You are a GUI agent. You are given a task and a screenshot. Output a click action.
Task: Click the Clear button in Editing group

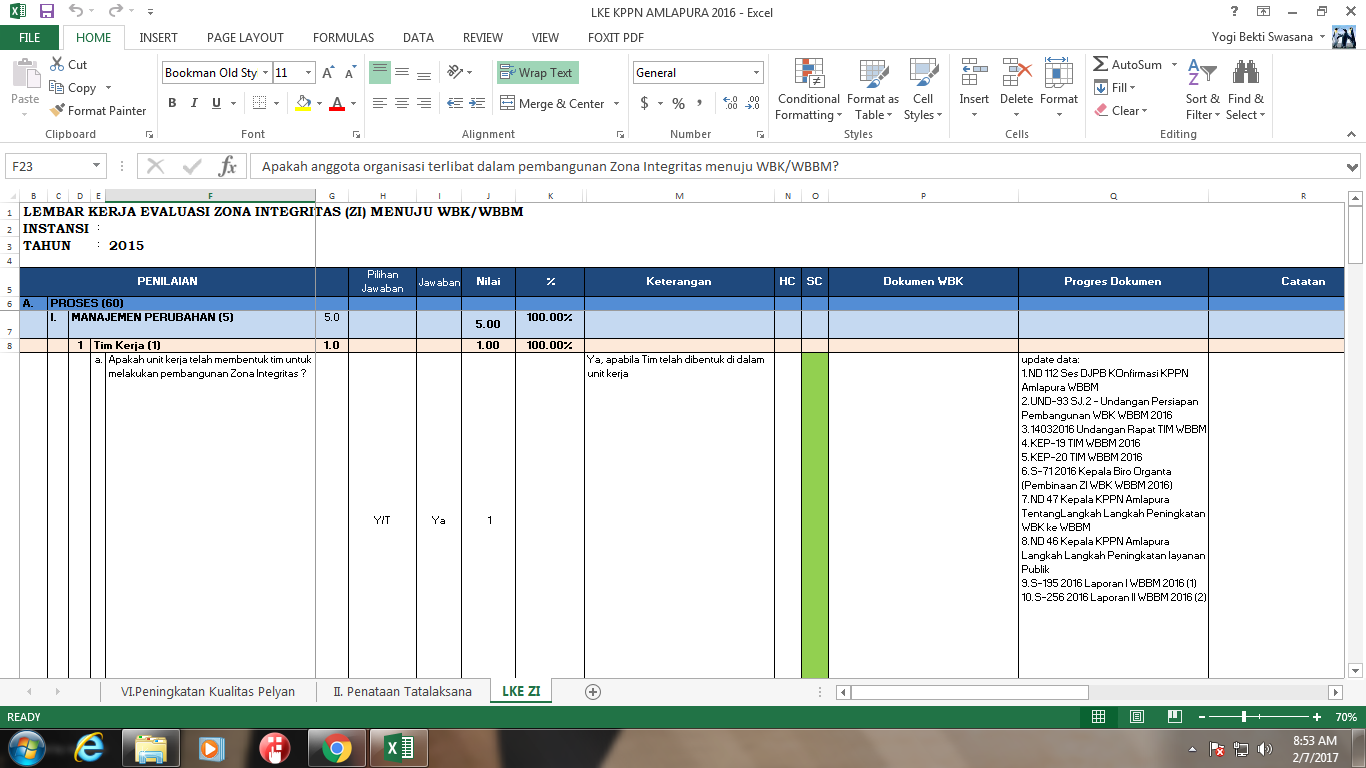click(1121, 111)
